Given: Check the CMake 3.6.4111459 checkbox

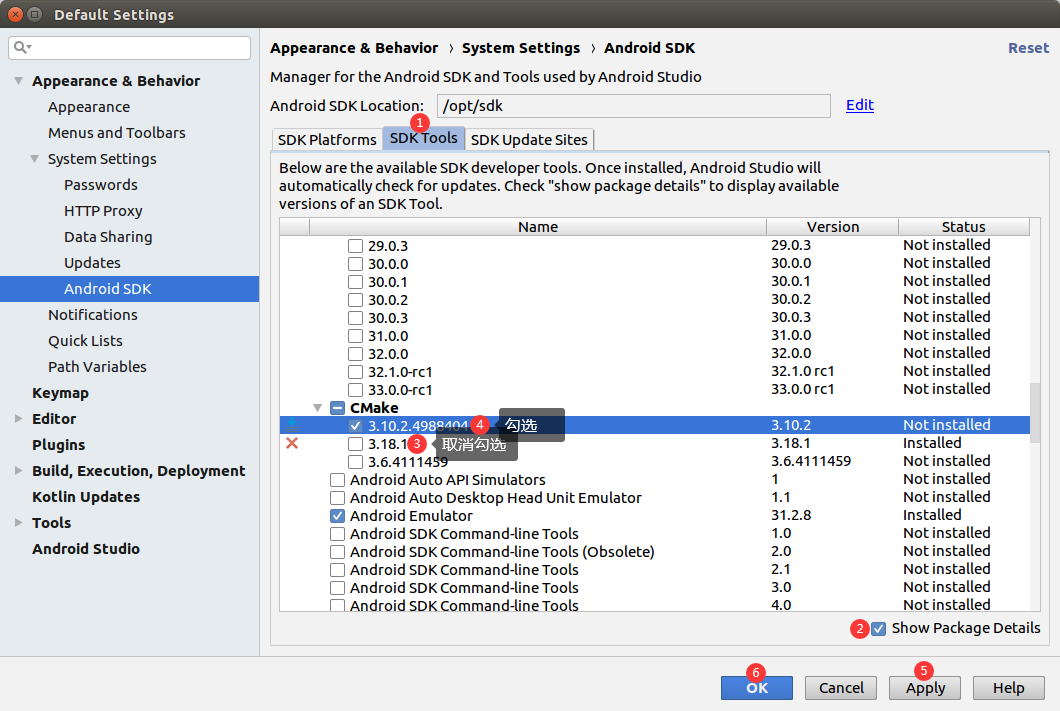Looking at the screenshot, I should [355, 462].
